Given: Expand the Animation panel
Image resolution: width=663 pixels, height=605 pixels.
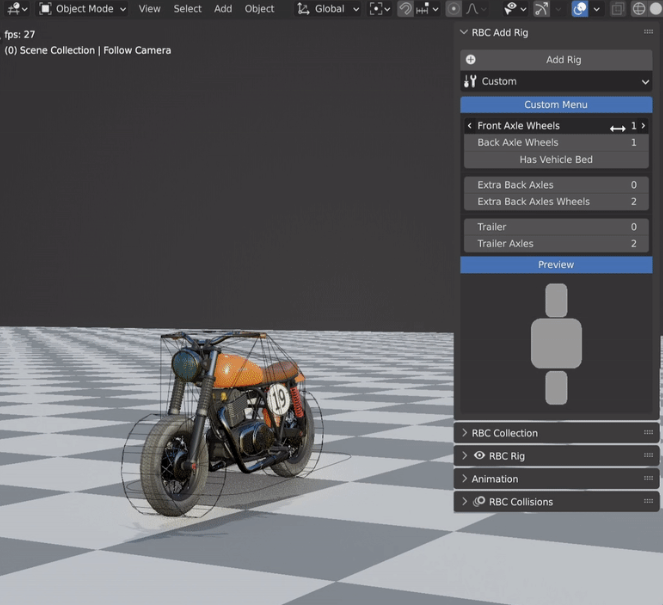Looking at the screenshot, I should [x=464, y=479].
